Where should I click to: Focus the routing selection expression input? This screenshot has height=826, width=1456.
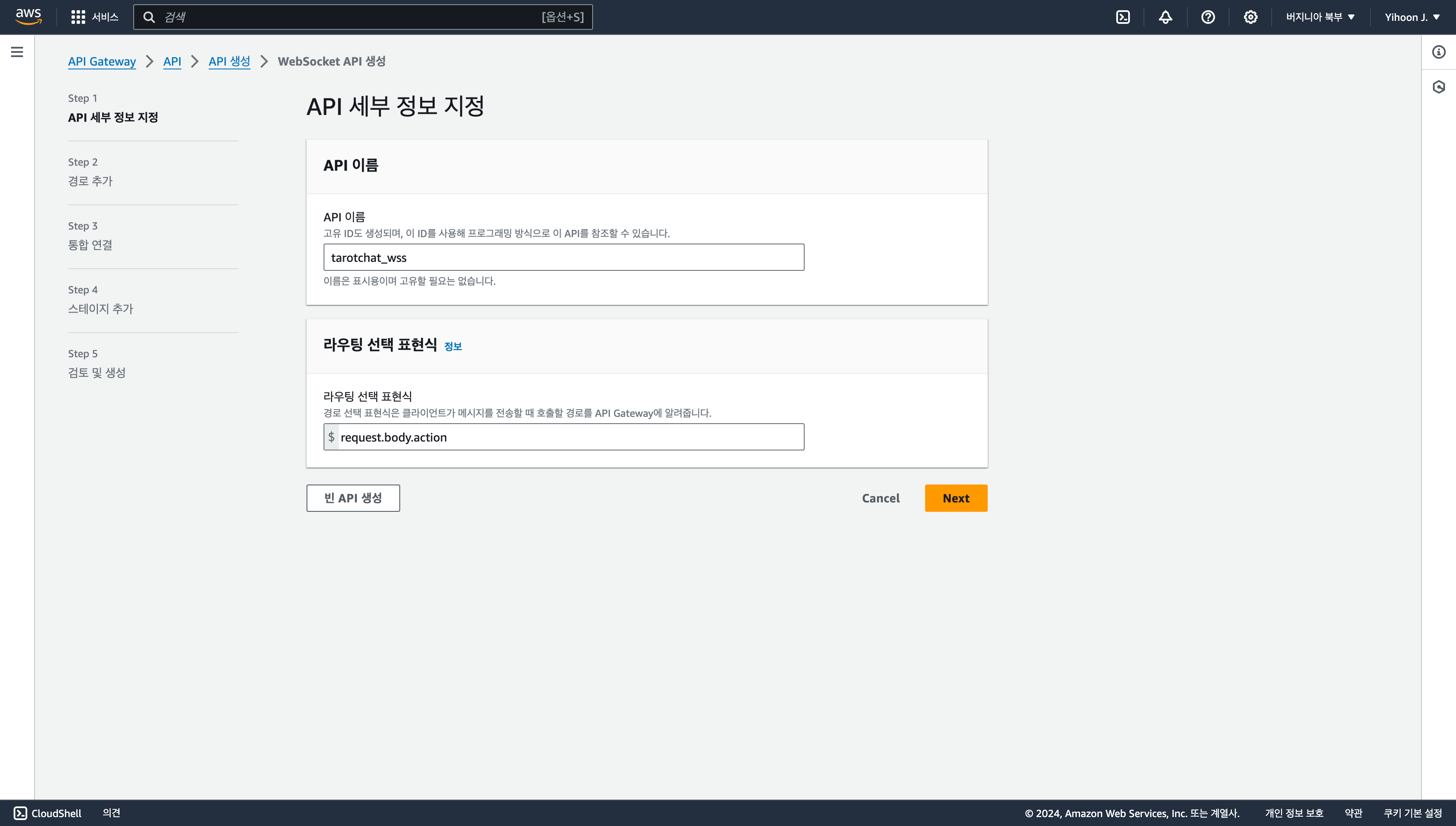pos(570,437)
